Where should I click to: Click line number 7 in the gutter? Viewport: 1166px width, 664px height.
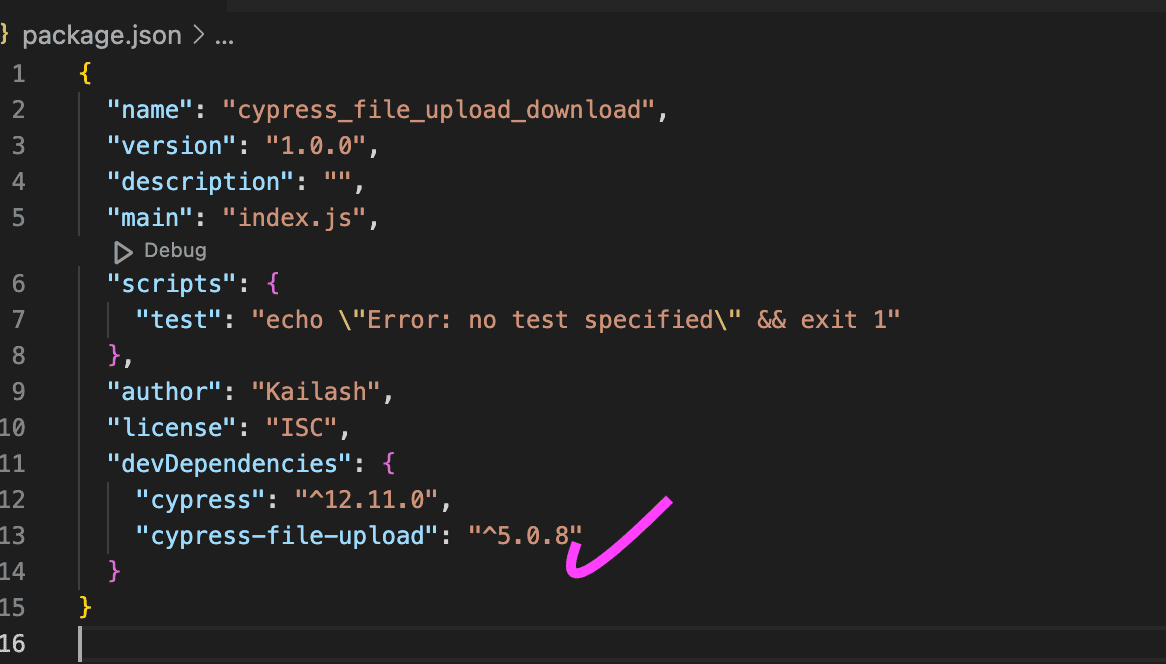[x=19, y=320]
